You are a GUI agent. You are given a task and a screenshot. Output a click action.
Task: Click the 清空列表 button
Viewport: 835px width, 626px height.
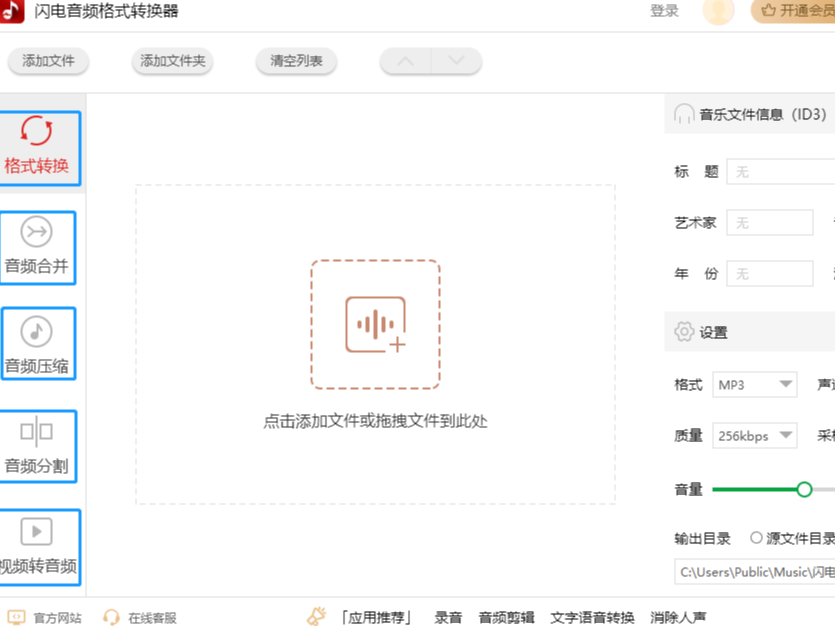pos(296,61)
